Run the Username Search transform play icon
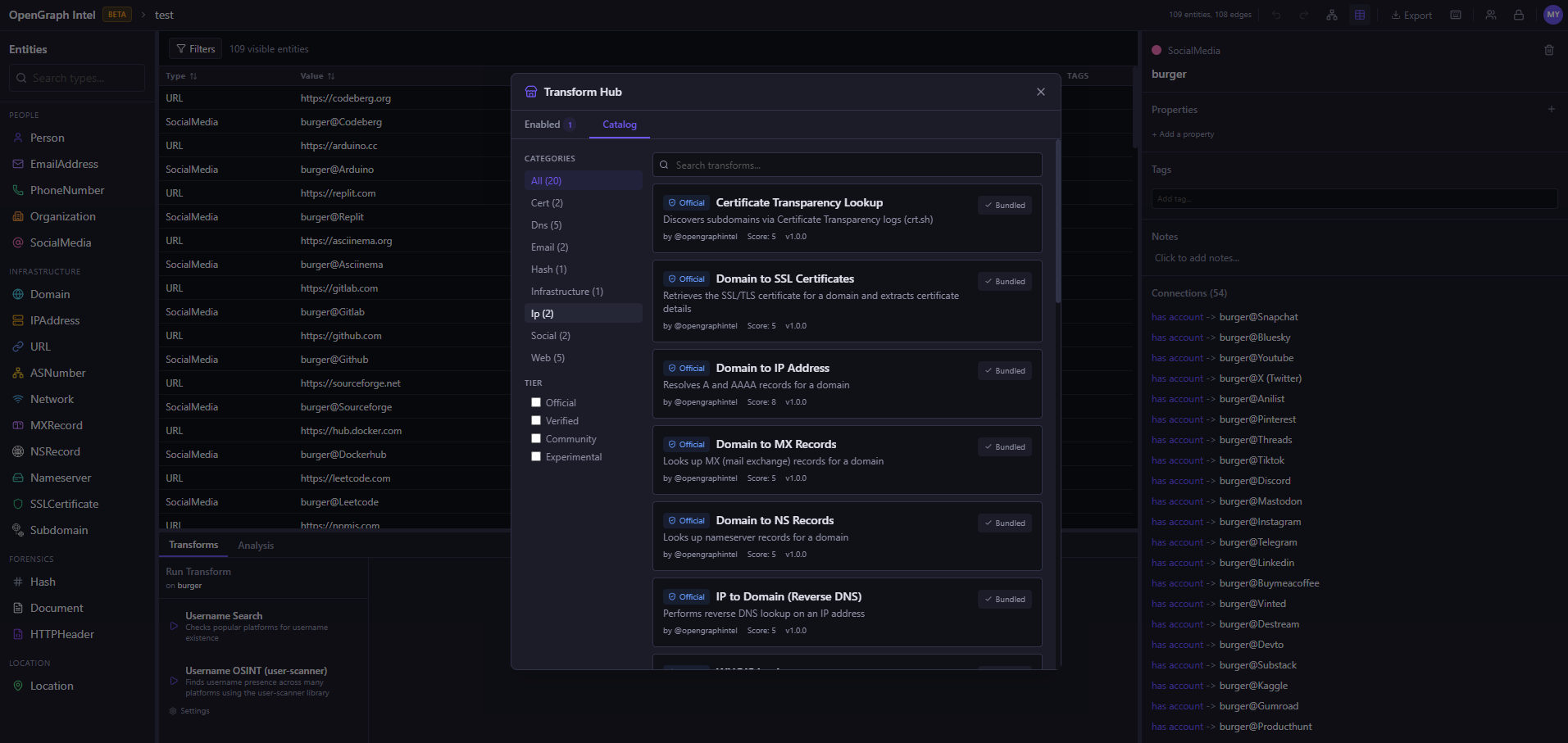 click(174, 626)
